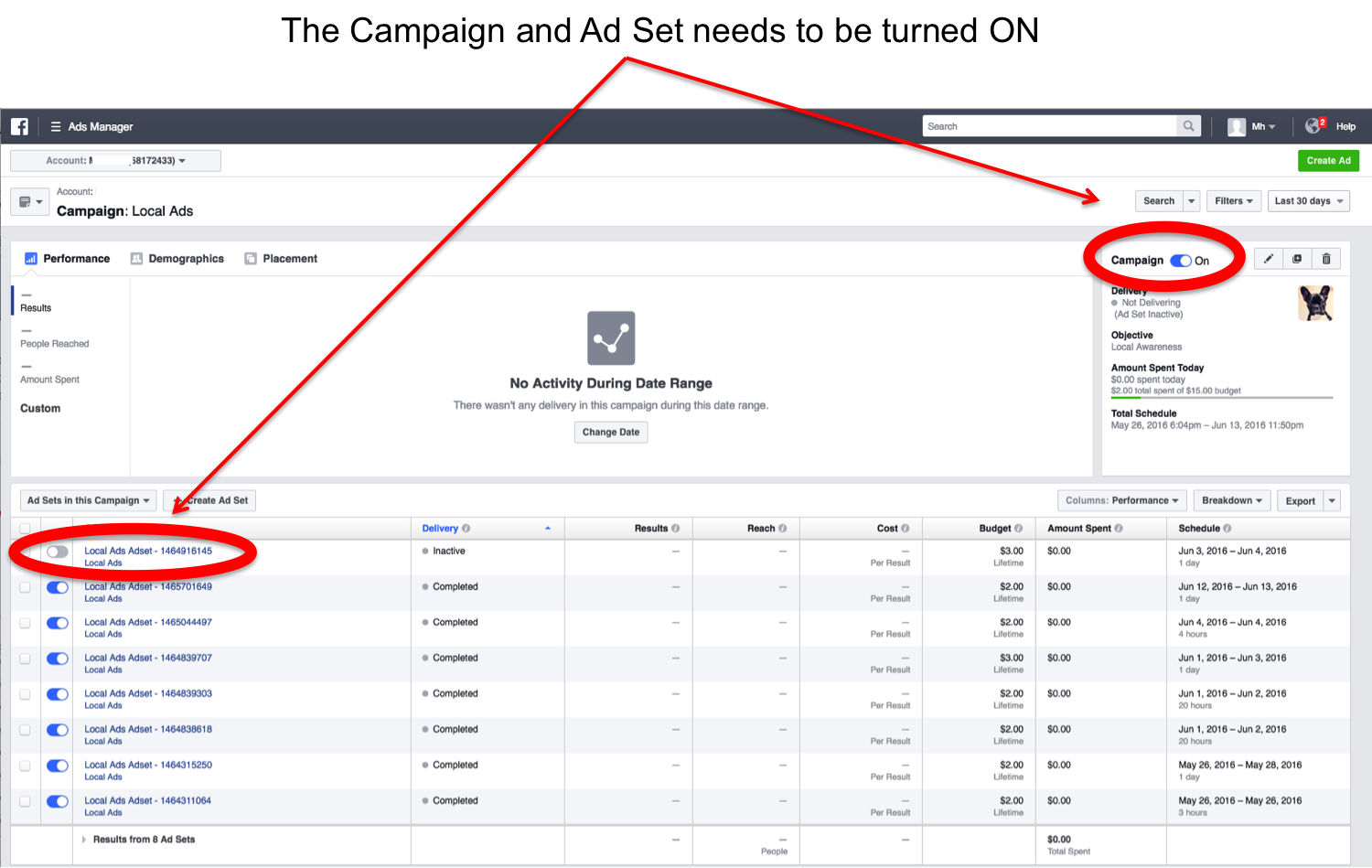Click the Create Ad Set button
Viewport: 1372px width, 868px height.
coord(209,500)
